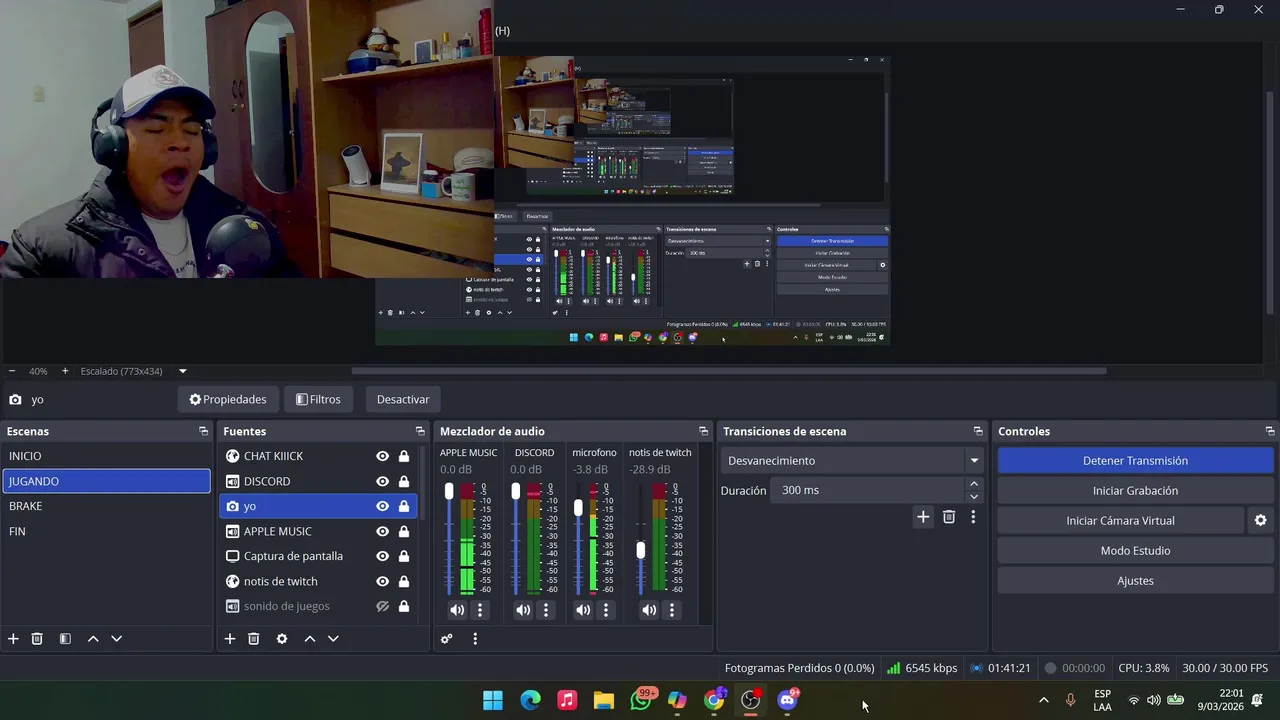Image resolution: width=1280 pixels, height=720 pixels.
Task: Open scene filters icon in Escenas toolbar
Action: click(x=65, y=639)
